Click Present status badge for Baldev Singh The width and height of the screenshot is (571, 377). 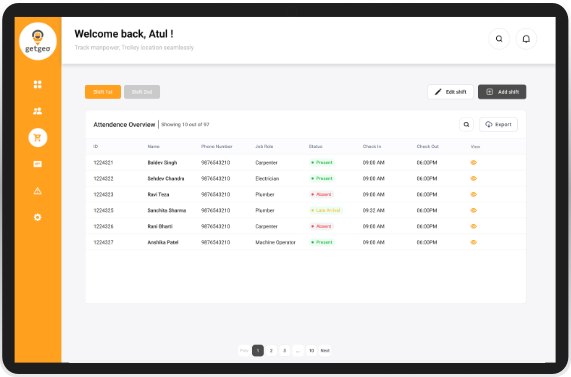coord(322,162)
